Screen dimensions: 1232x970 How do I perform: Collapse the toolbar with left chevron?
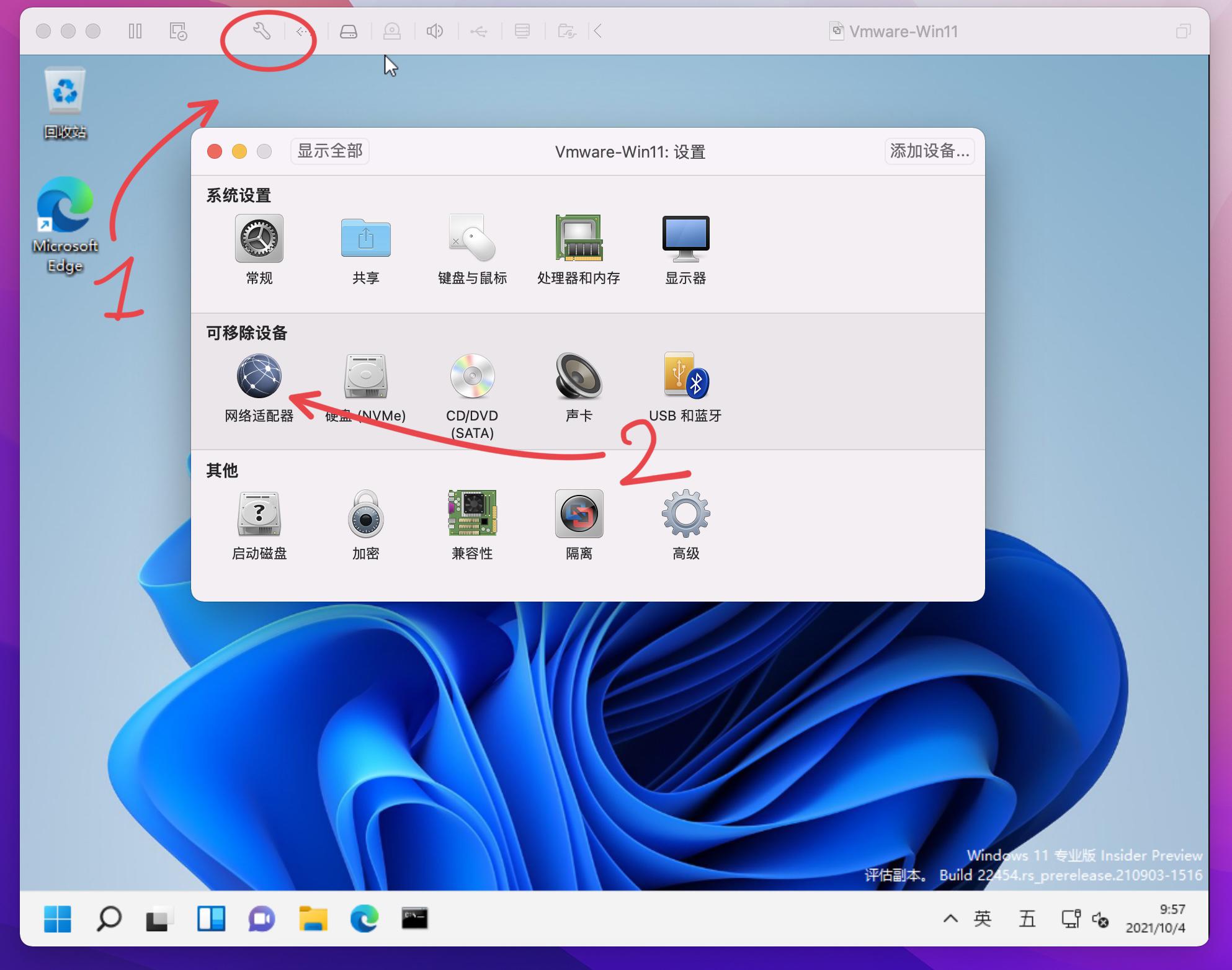[x=598, y=31]
